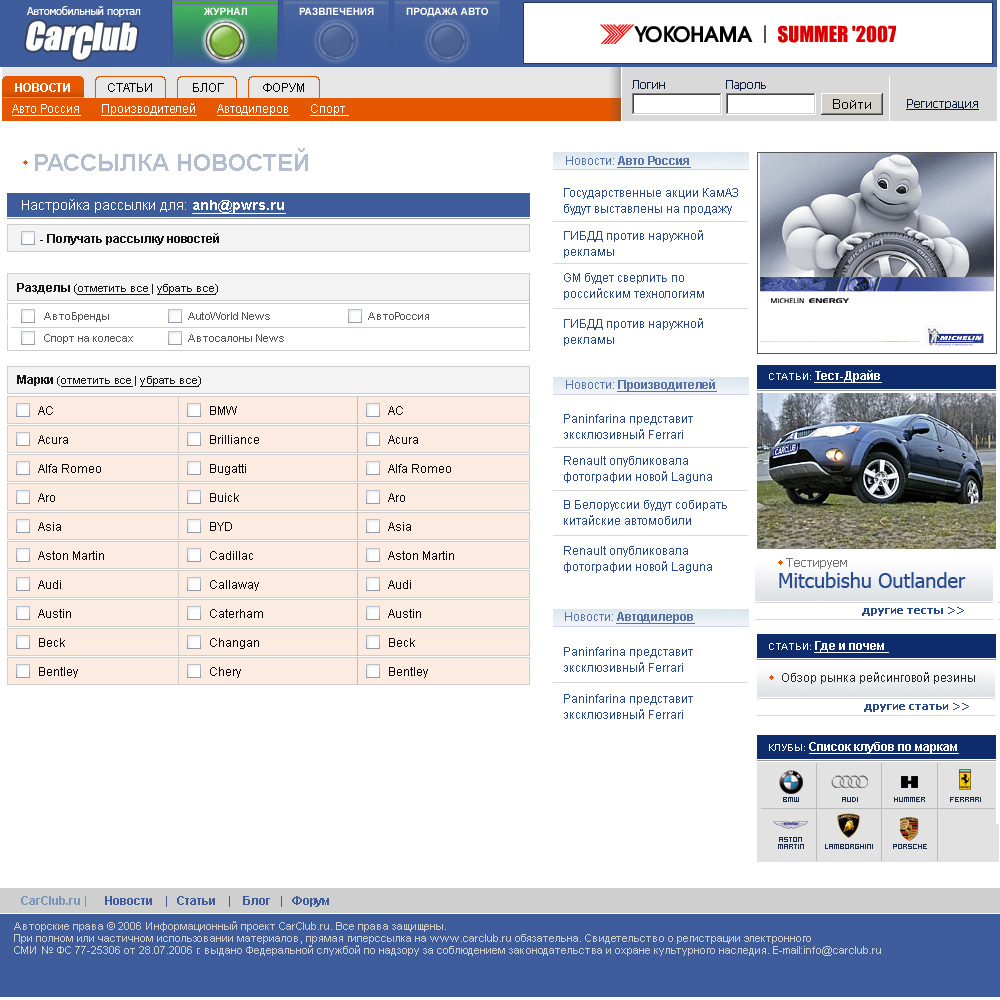Check Автосалоны News section

[175, 338]
